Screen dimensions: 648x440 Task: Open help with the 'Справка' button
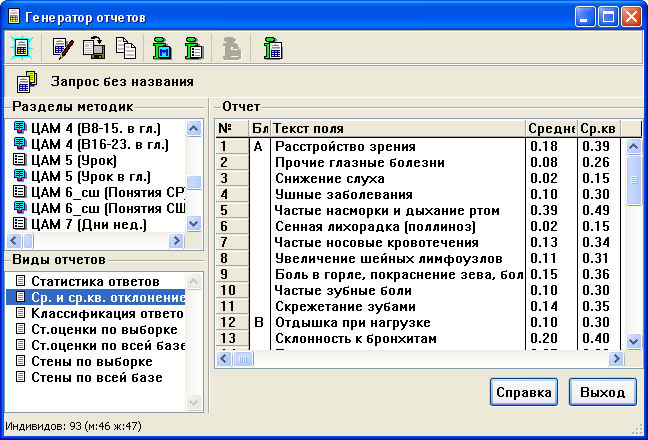click(524, 392)
